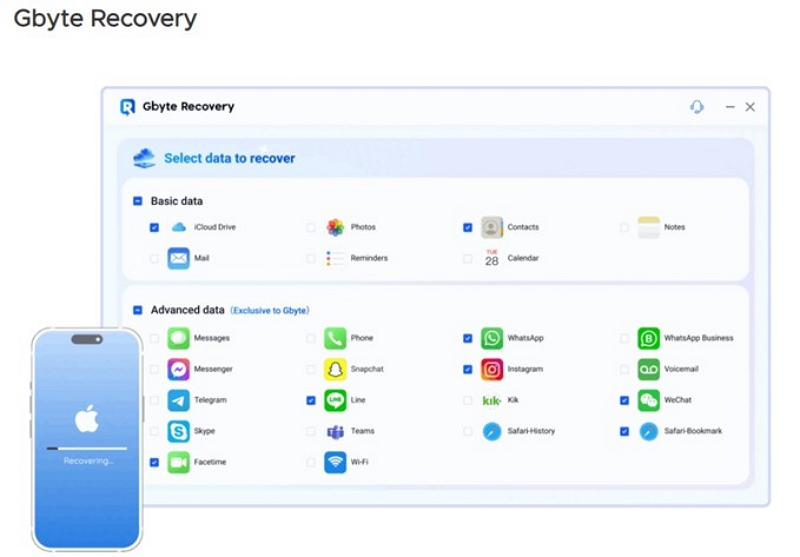Uncheck the WhatsApp checkbox
Screen dimensions: 800x557
coord(467,338)
